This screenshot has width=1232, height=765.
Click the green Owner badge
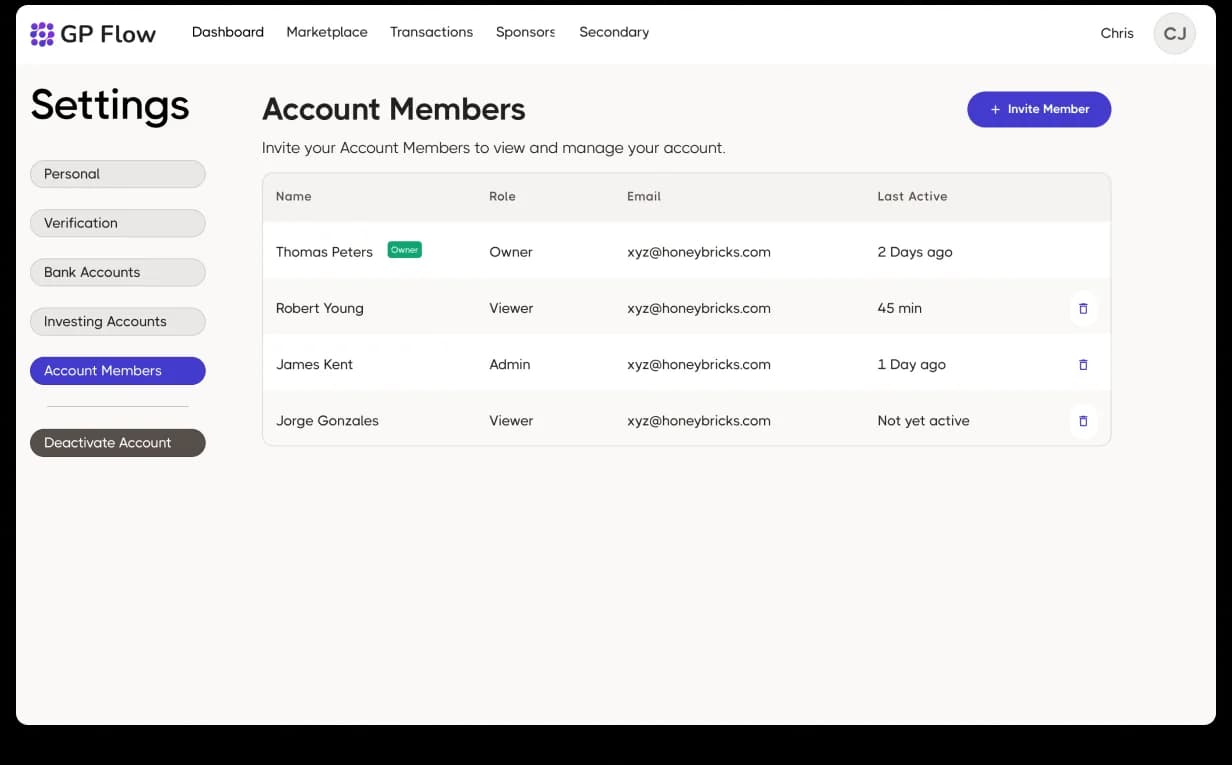point(404,250)
